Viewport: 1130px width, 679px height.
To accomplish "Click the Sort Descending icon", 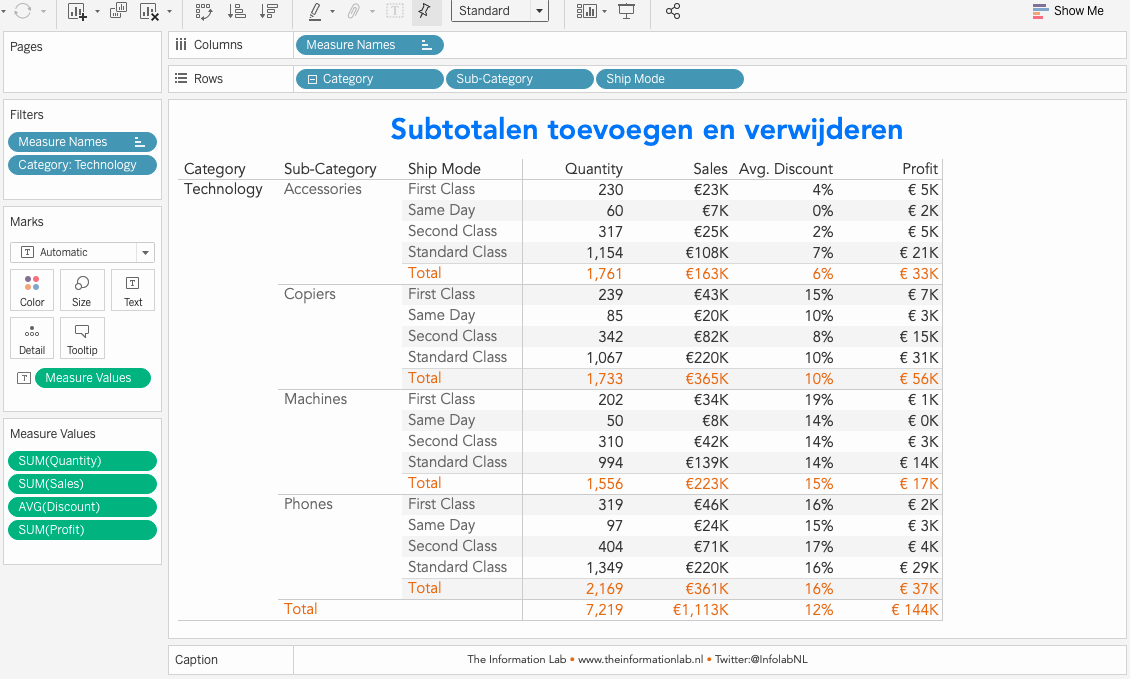I will pyautogui.click(x=268, y=11).
